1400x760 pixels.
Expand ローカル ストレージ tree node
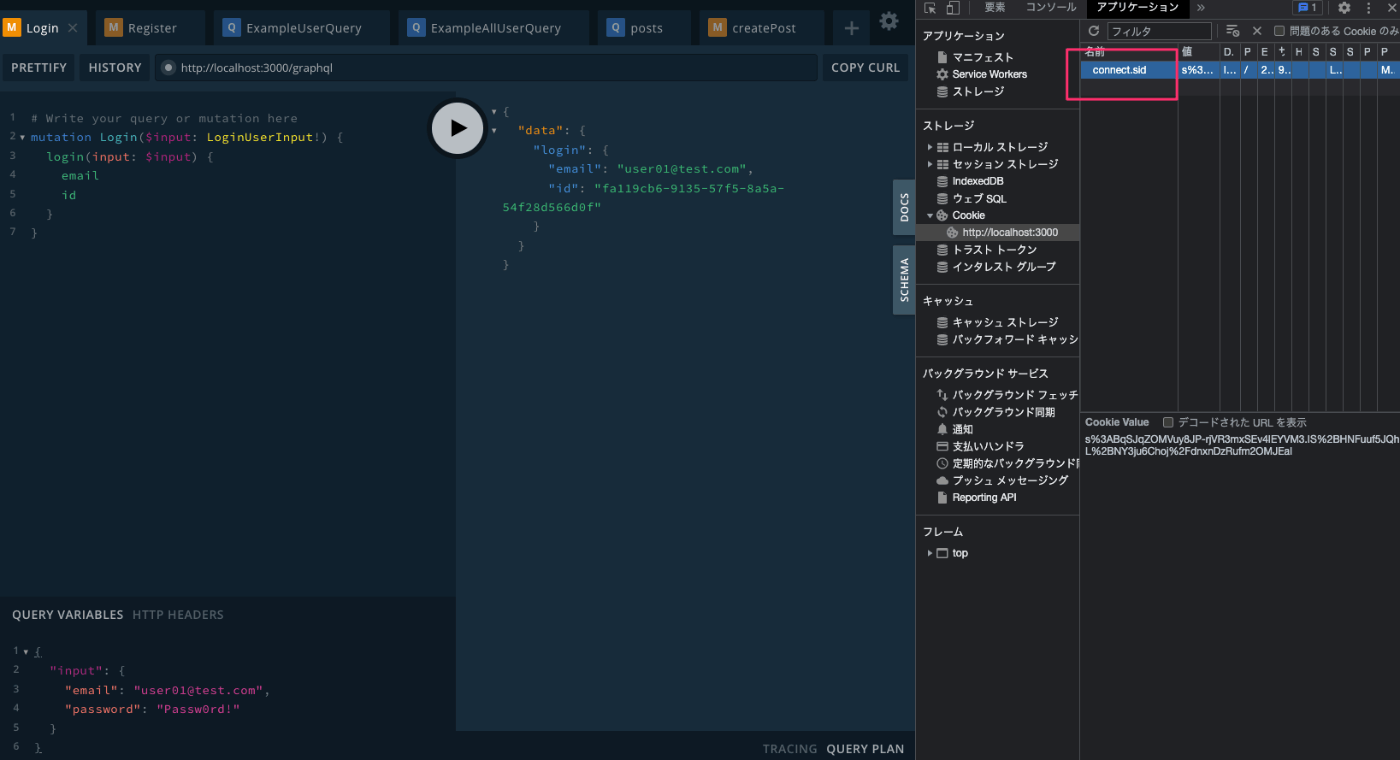point(930,147)
